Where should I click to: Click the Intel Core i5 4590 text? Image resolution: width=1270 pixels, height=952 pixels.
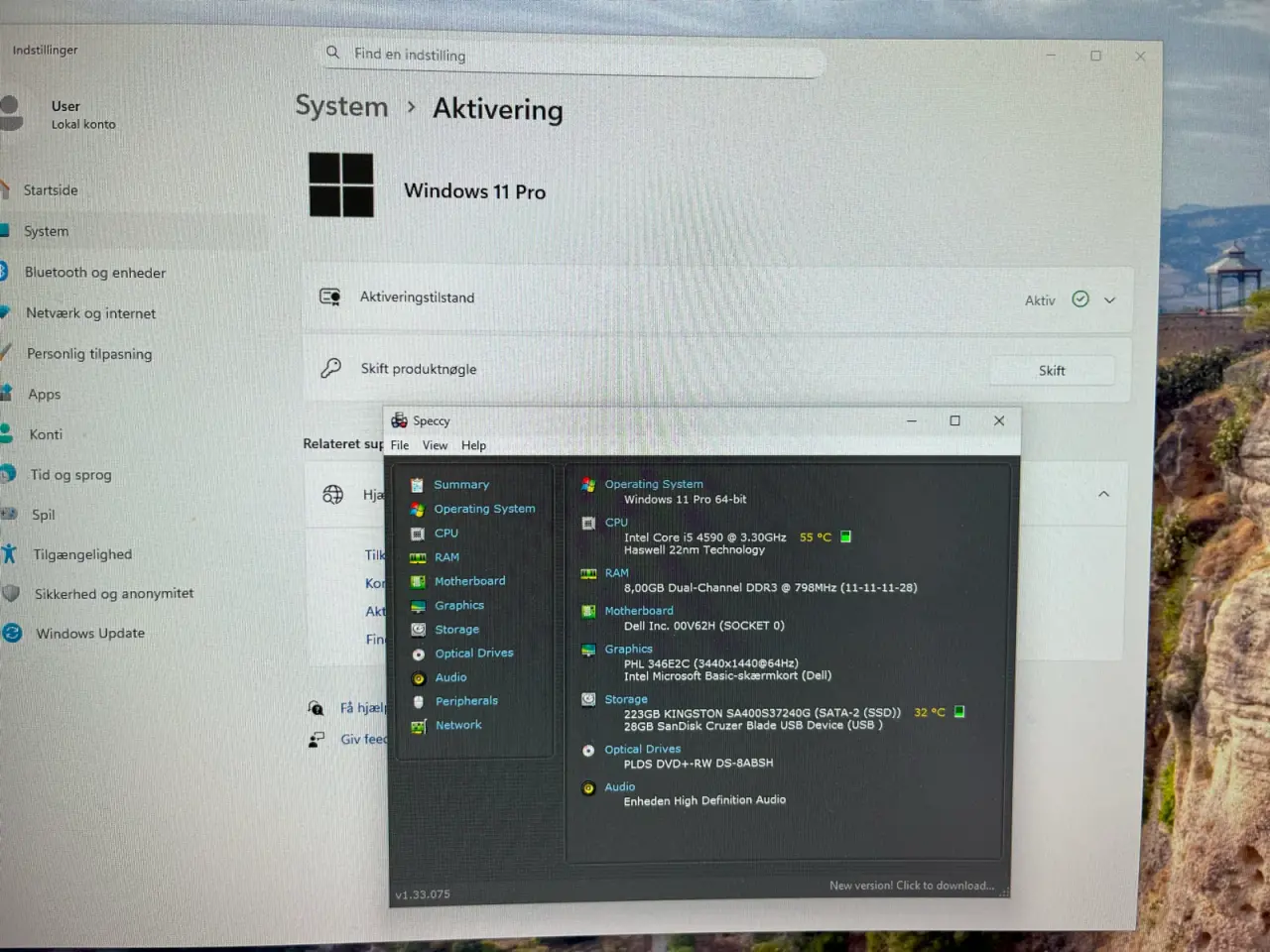tap(704, 536)
